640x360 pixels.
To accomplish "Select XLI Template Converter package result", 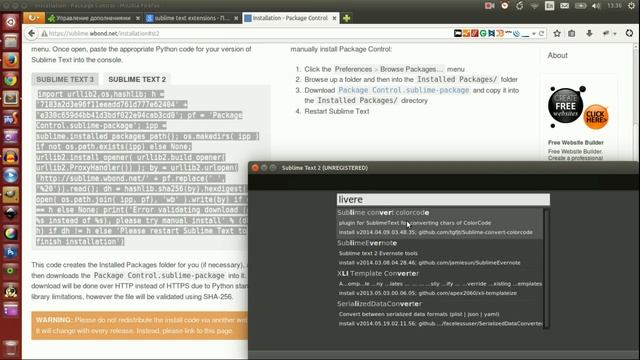I will 440,283.
